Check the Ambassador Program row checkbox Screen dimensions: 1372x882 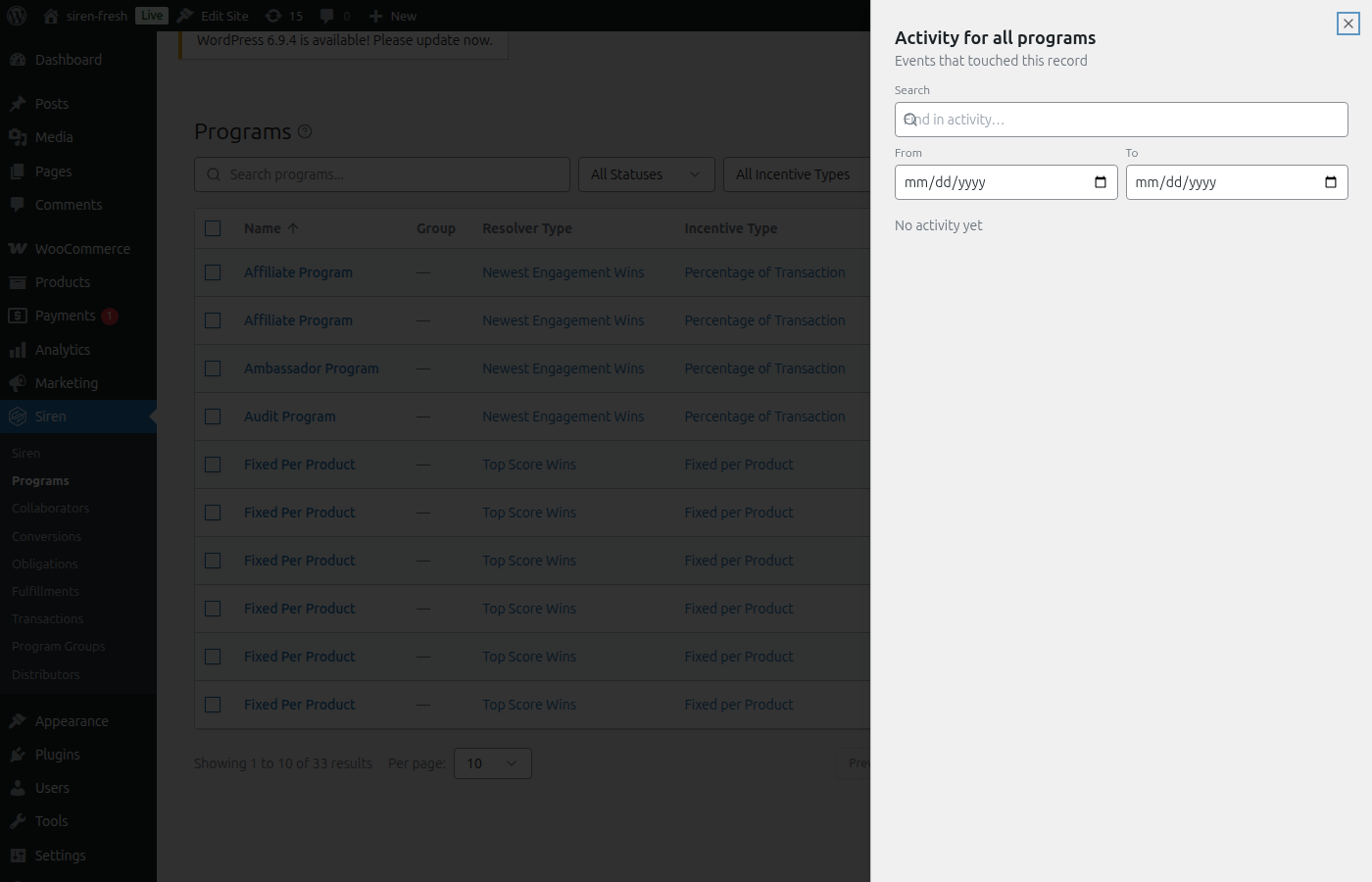pos(213,368)
